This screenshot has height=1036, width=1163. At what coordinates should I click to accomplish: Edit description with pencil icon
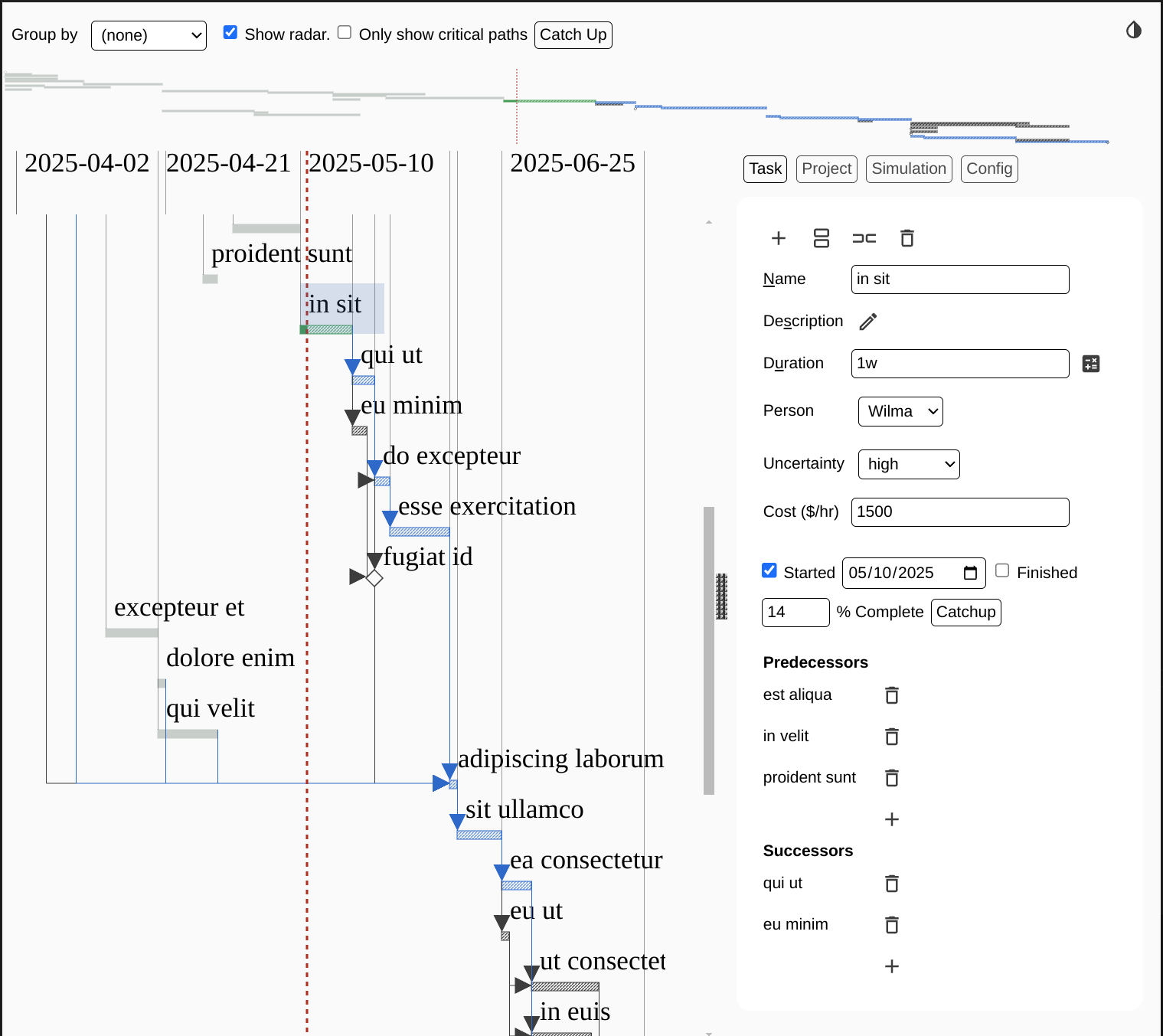click(x=868, y=322)
